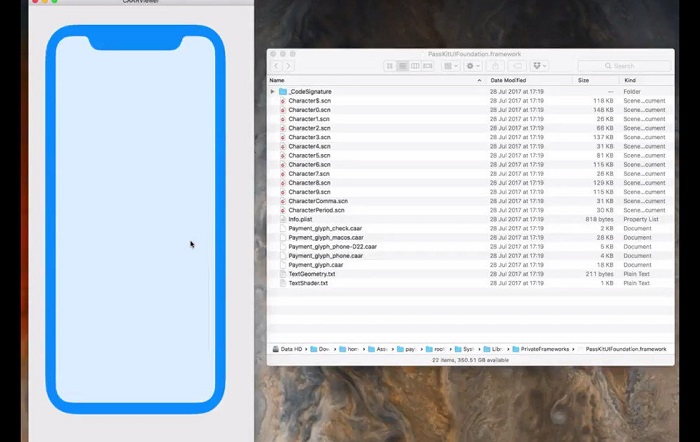Switch Finder to list view
700x442 pixels.
pyautogui.click(x=402, y=66)
